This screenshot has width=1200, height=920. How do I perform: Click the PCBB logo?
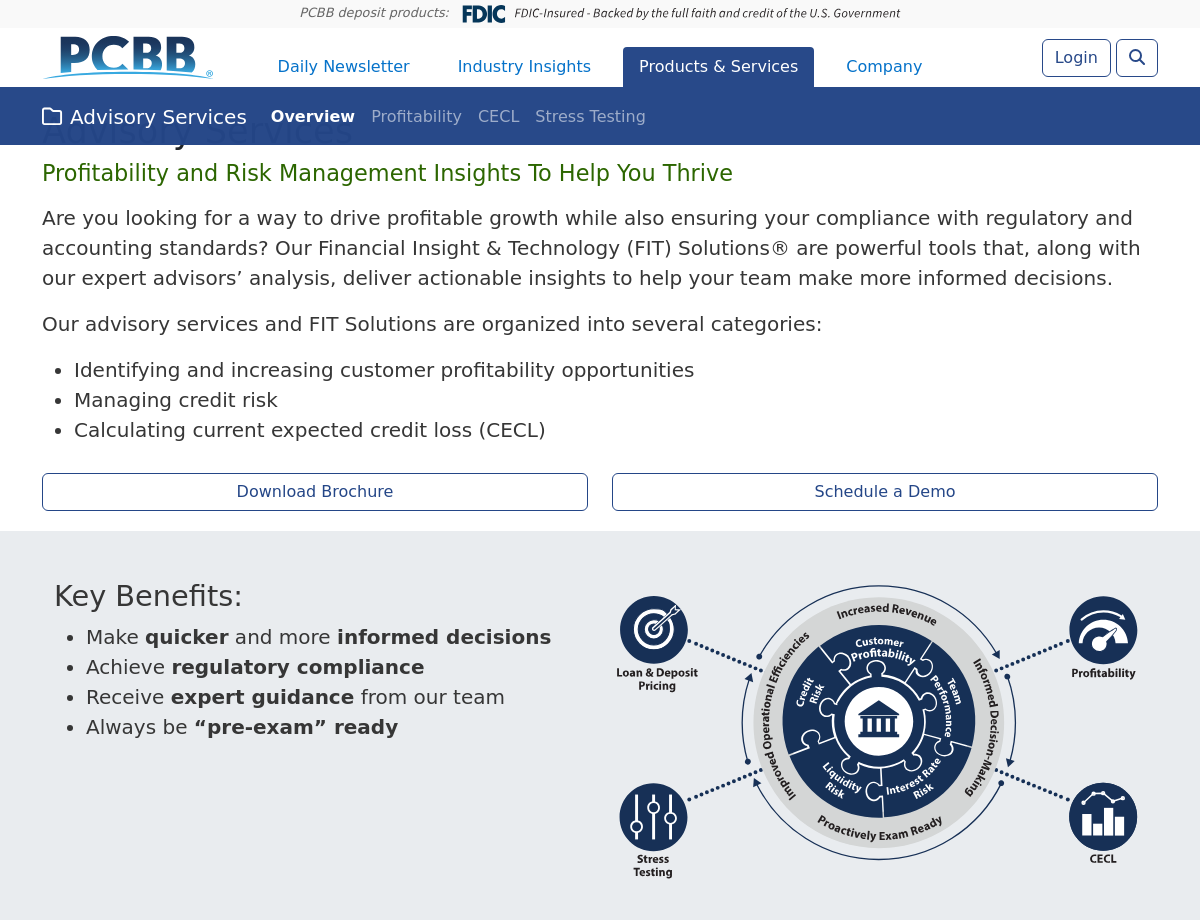128,58
